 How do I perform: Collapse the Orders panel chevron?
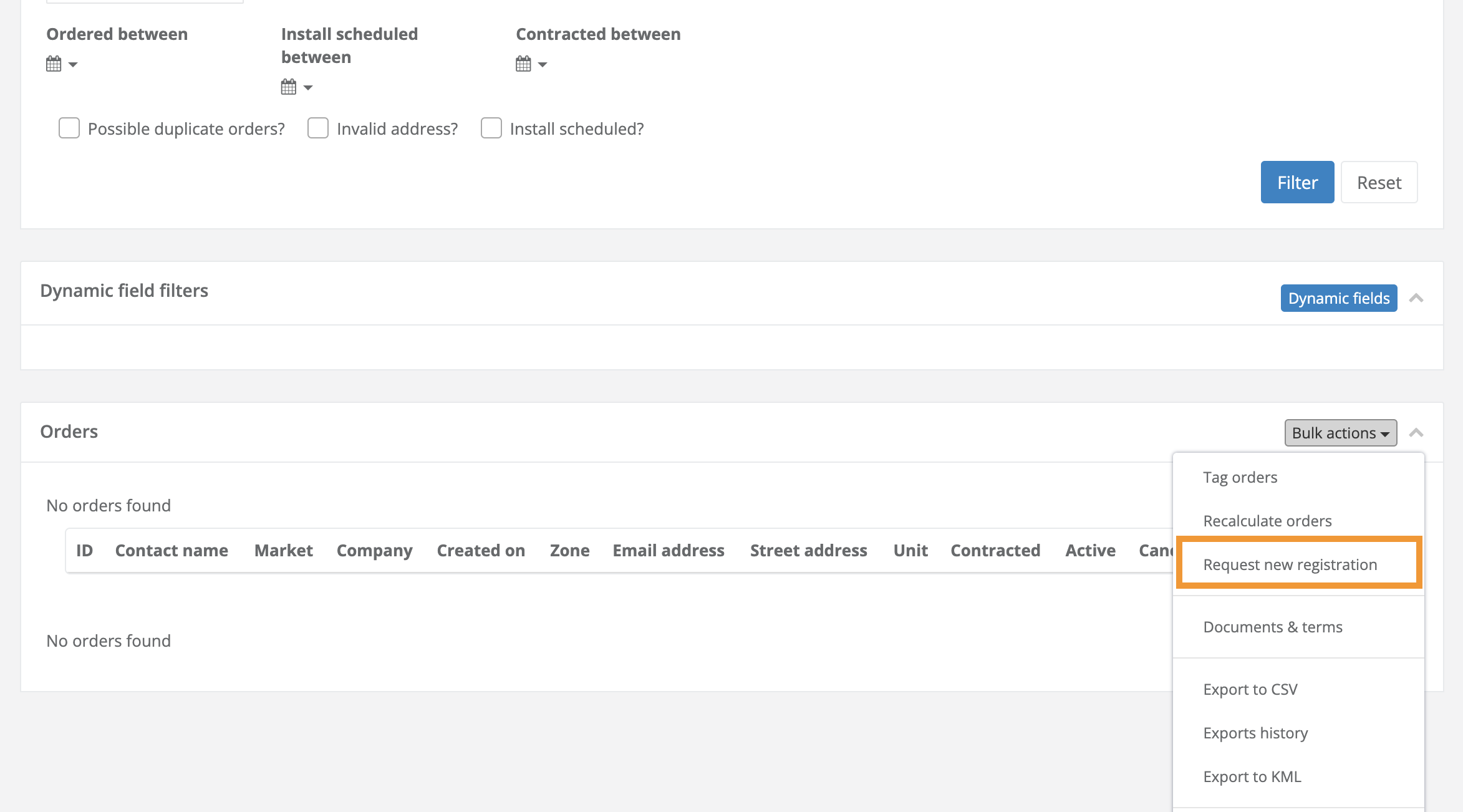[1416, 433]
